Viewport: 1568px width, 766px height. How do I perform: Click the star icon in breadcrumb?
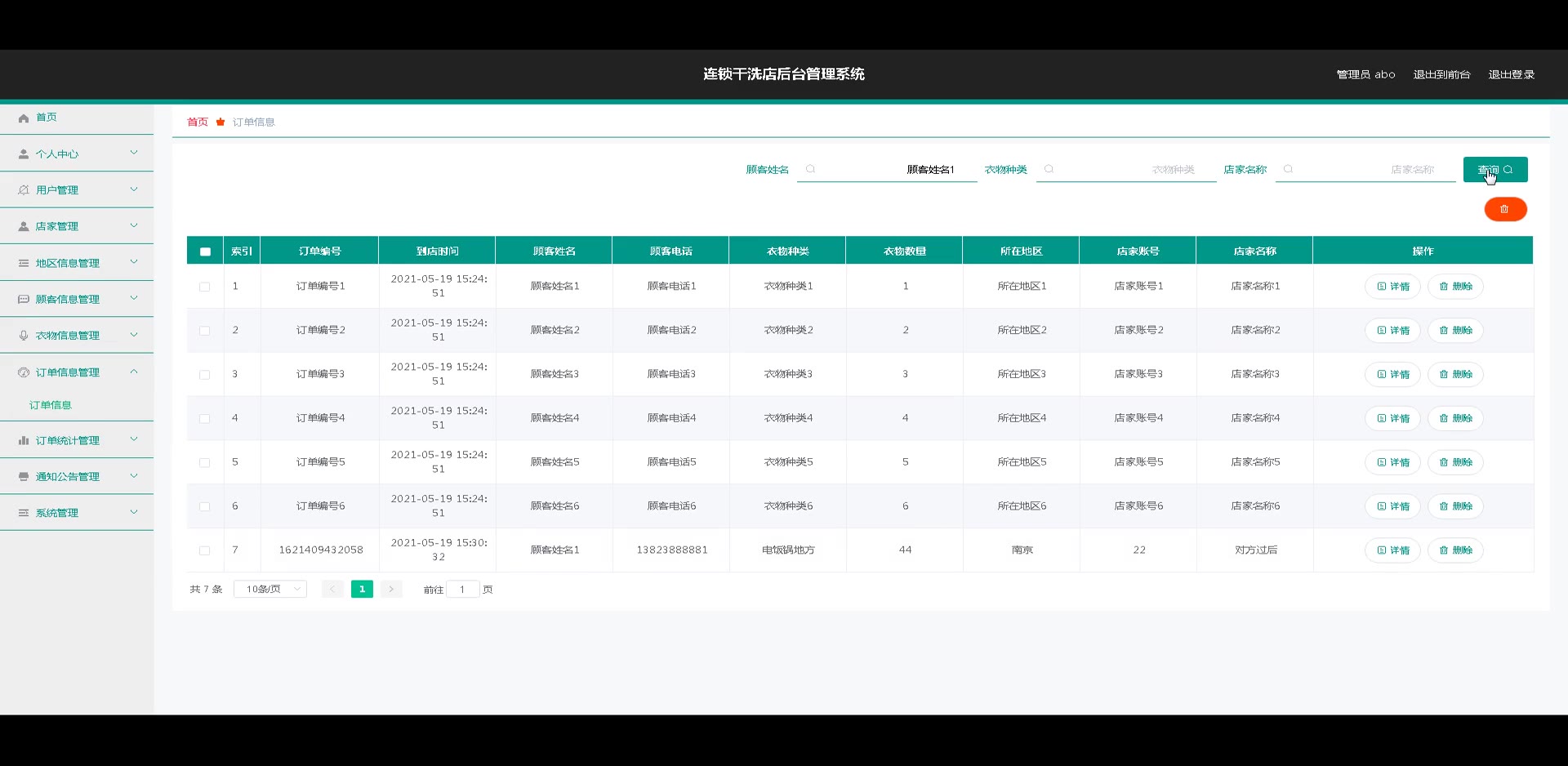tap(220, 122)
